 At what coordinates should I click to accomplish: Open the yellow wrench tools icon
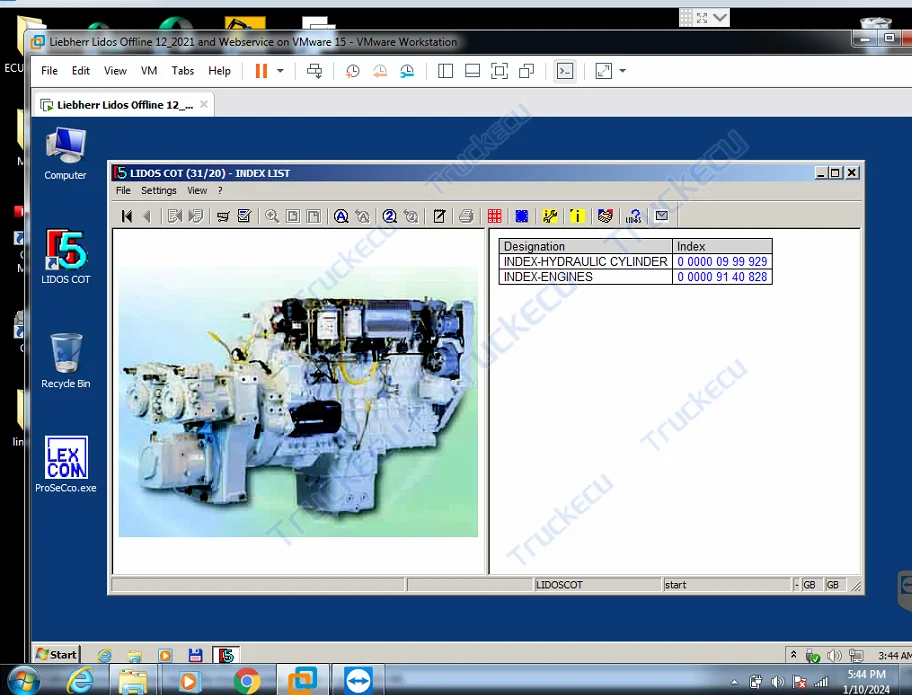pyautogui.click(x=550, y=216)
